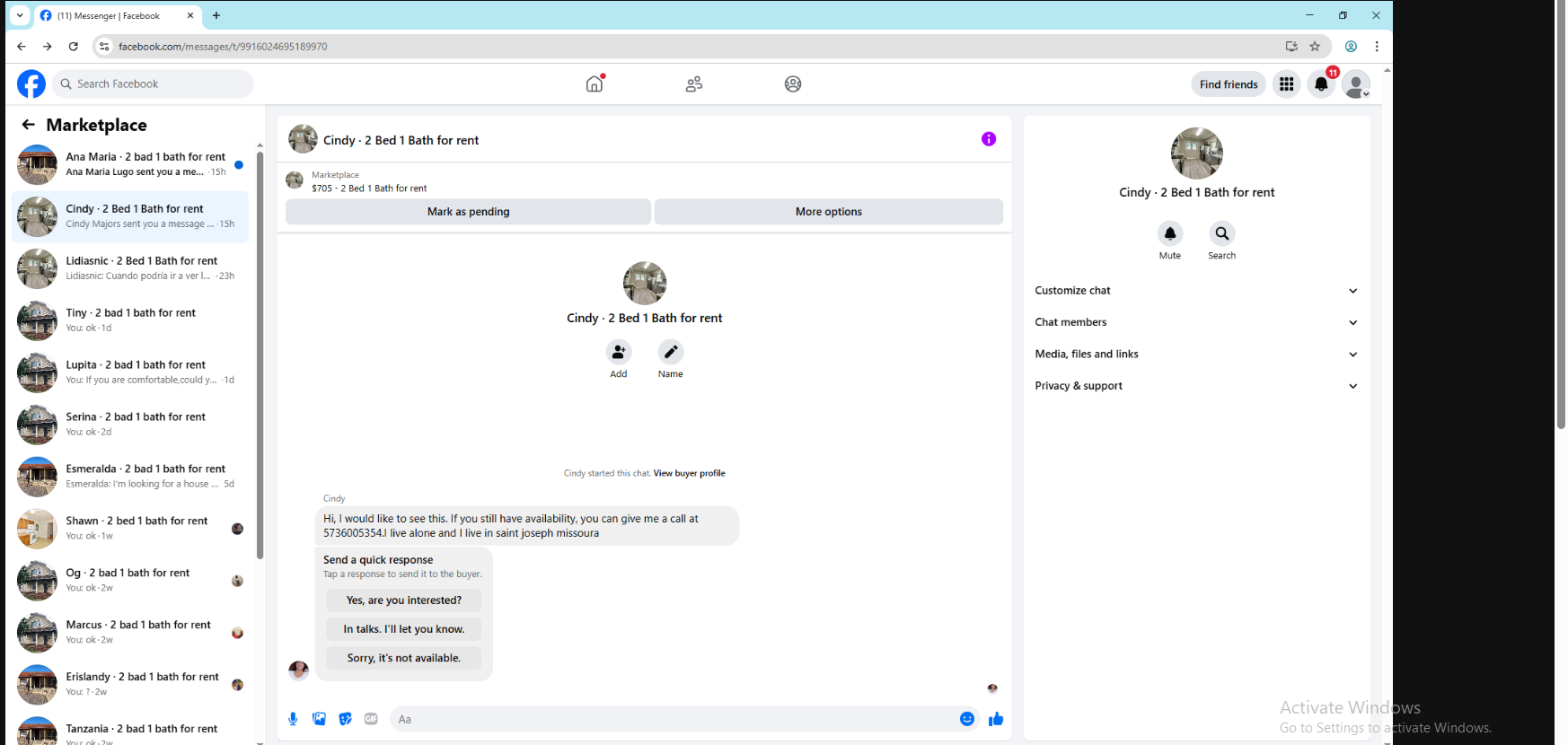The width and height of the screenshot is (1568, 745).
Task: Open the notifications bell with badge 11
Action: click(x=1321, y=84)
